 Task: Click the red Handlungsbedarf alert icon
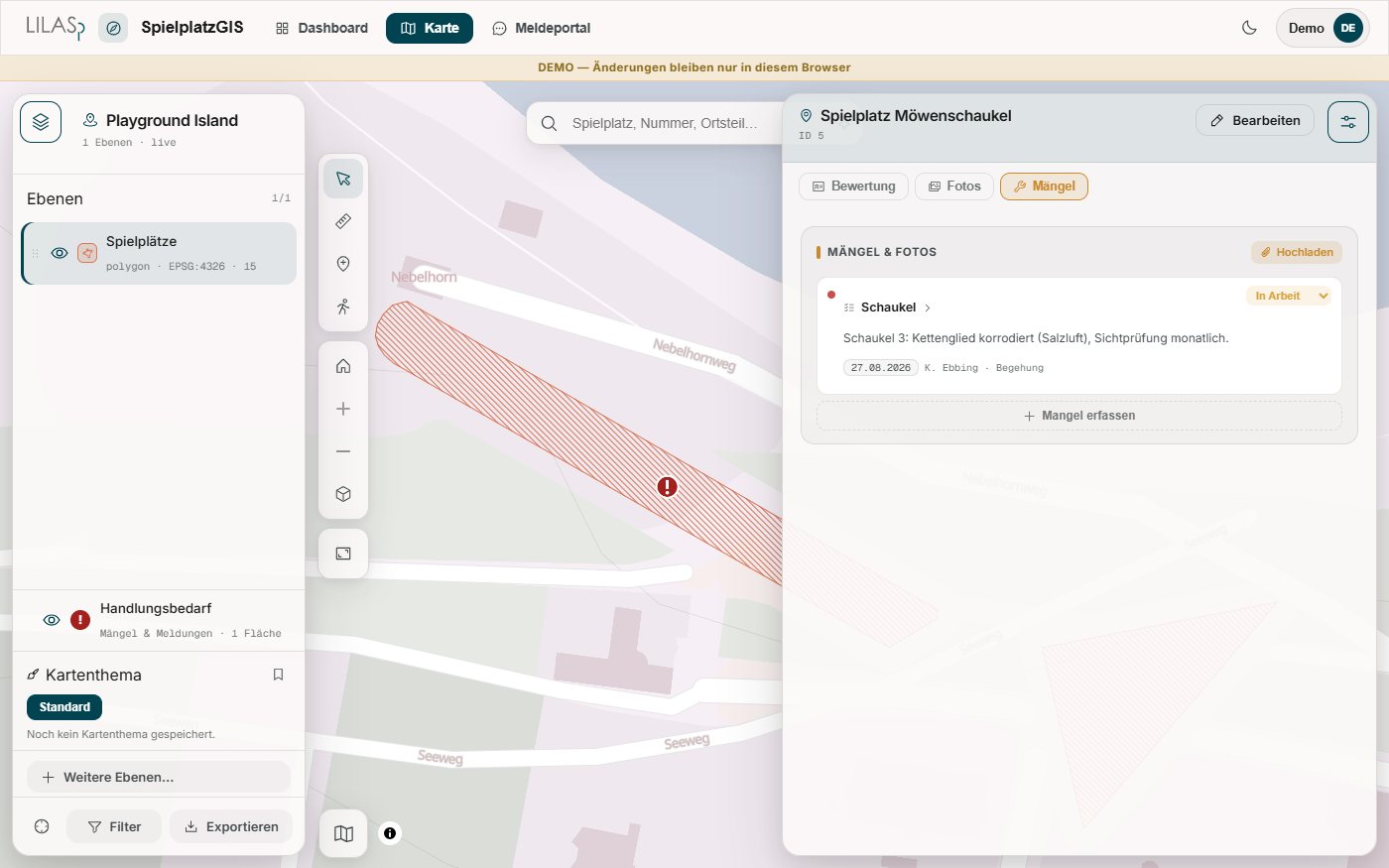[x=80, y=620]
